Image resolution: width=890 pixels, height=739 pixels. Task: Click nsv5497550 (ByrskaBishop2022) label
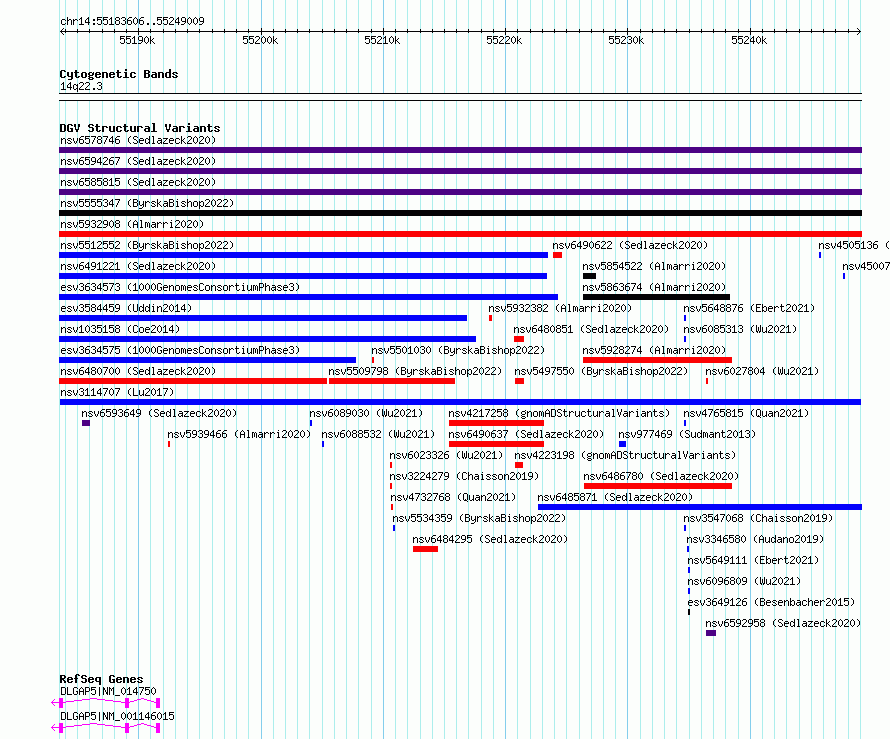pos(601,371)
